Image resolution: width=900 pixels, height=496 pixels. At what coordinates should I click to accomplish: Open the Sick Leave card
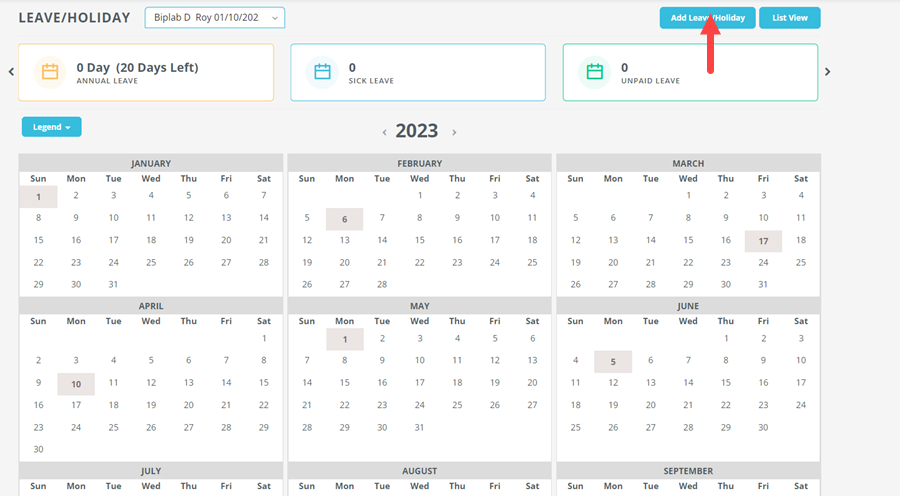pos(418,72)
